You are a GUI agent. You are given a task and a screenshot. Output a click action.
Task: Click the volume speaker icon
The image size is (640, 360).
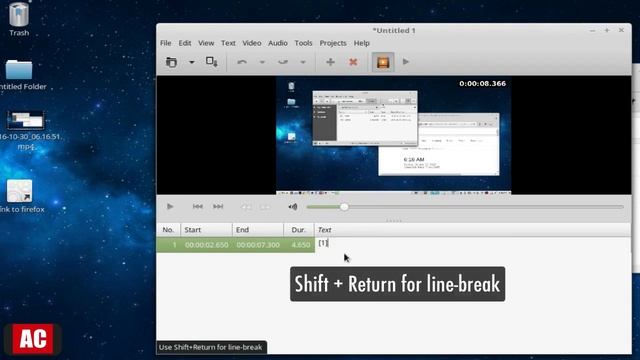click(x=293, y=207)
